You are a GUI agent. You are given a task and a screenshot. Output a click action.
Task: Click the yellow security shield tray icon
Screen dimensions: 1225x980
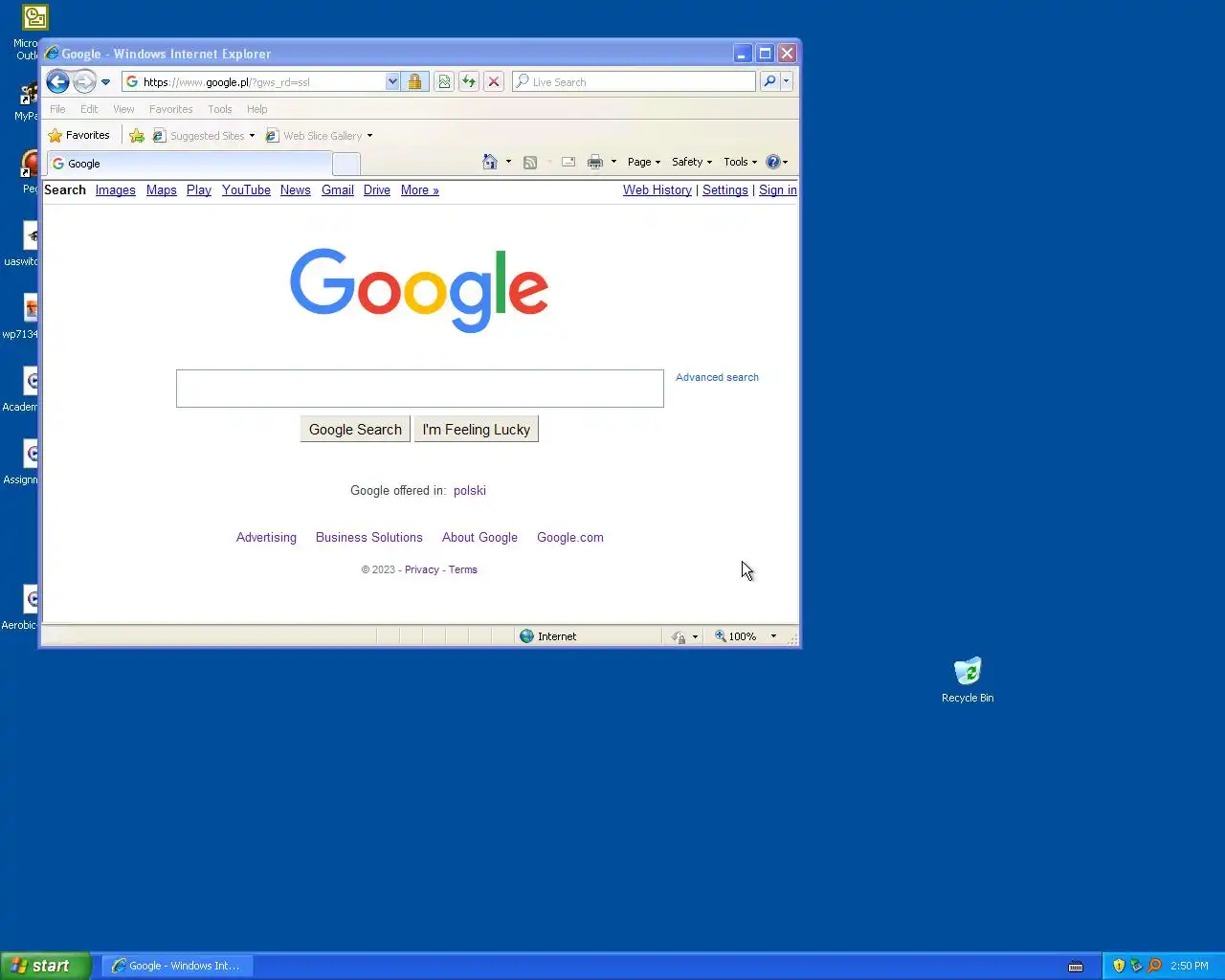pos(1119,966)
